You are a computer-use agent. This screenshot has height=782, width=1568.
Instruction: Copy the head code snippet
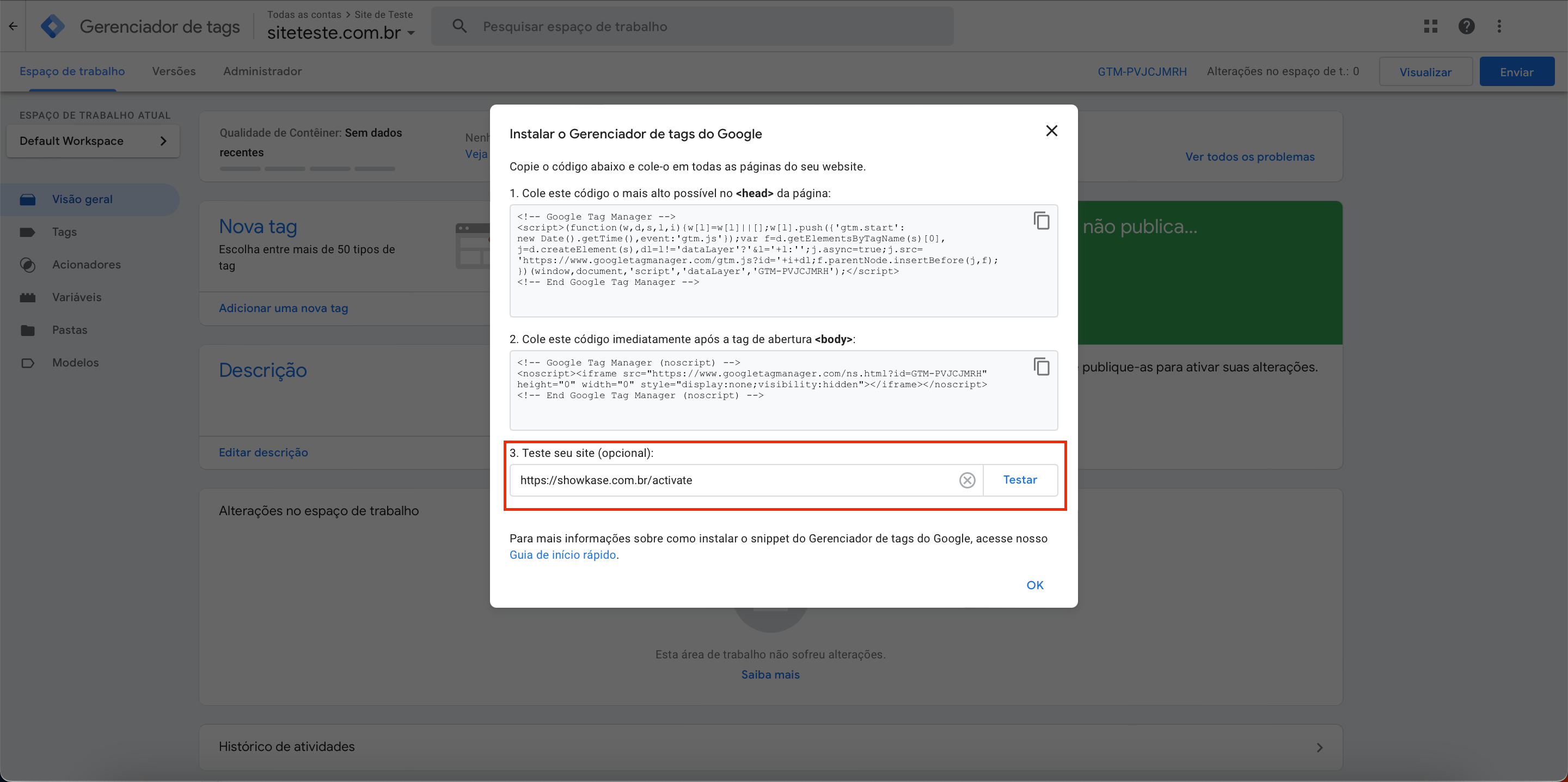click(1041, 221)
